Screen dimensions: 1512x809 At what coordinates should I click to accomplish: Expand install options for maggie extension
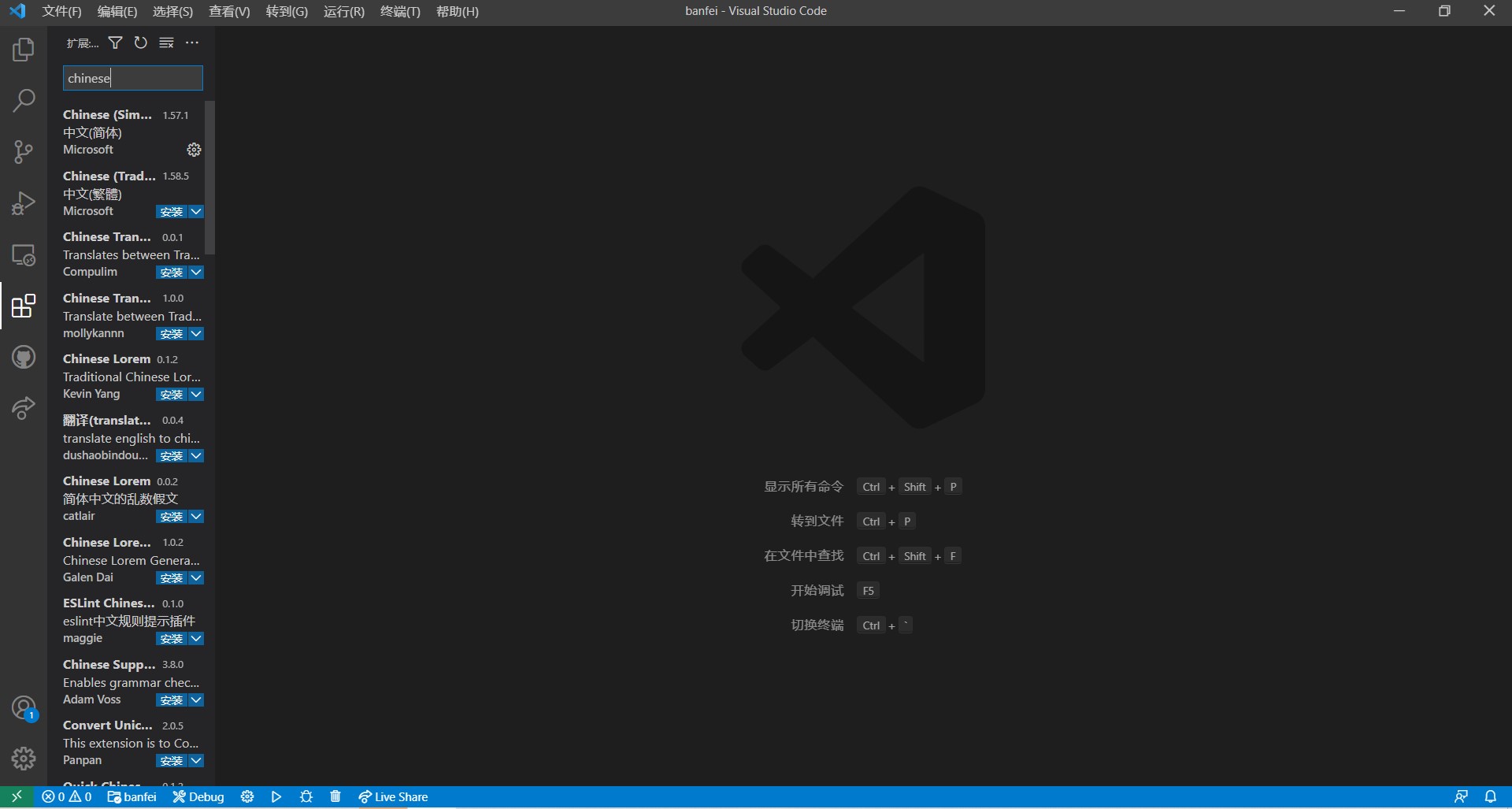[x=196, y=639]
